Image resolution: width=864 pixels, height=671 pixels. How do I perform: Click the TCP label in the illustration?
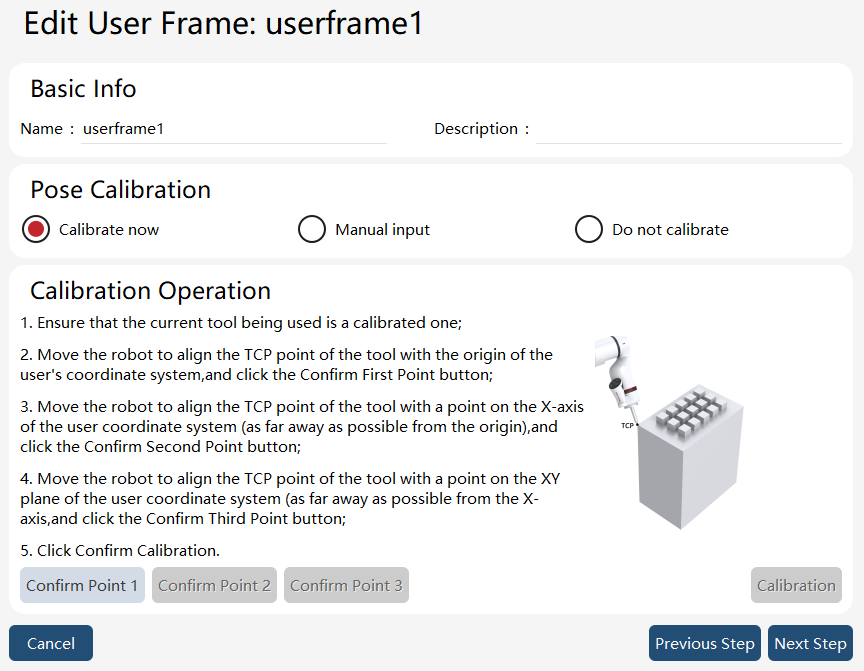[627, 425]
